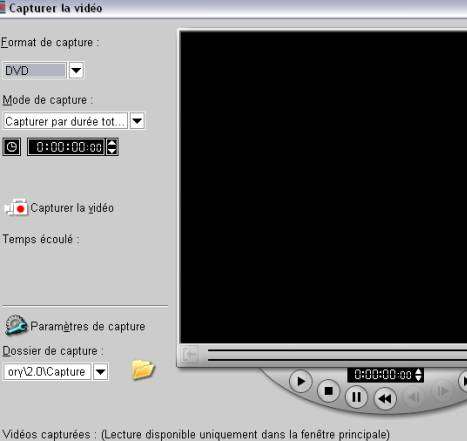Click the Paramètres de capture text link
This screenshot has width=467, height=441.
pyautogui.click(x=88, y=326)
